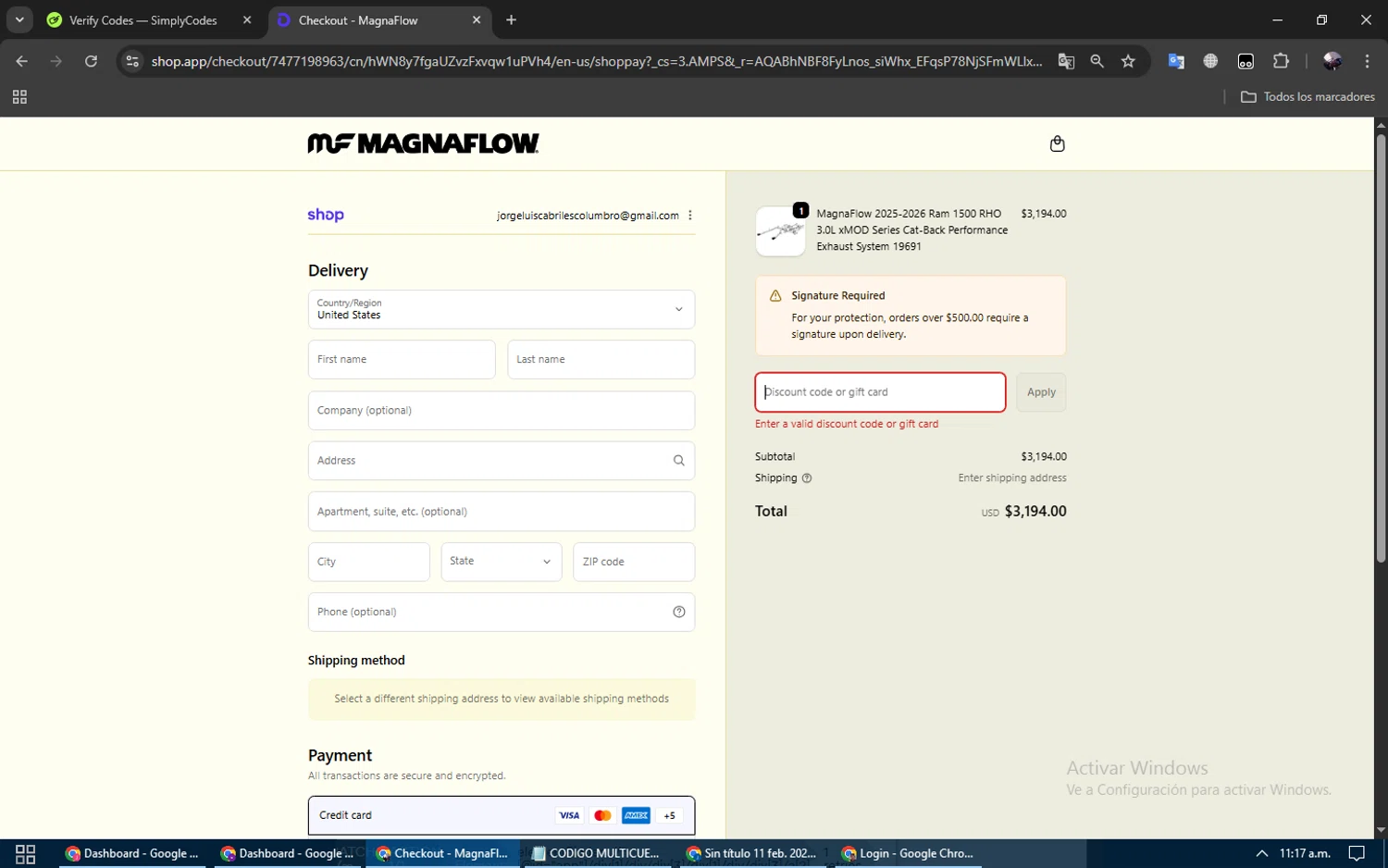Screen dimensions: 1388x868
Task: Open Todos los marcadores folder
Action: coord(1307,97)
